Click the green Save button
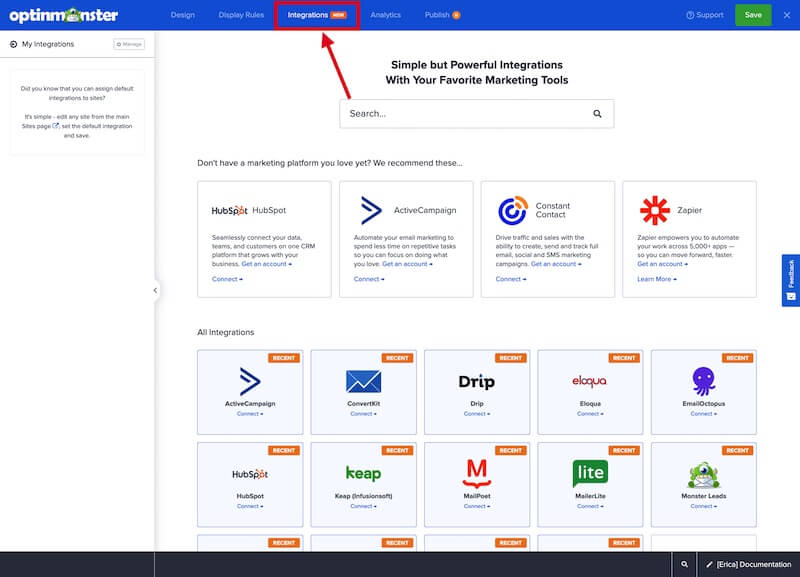The width and height of the screenshot is (800, 577). click(752, 15)
